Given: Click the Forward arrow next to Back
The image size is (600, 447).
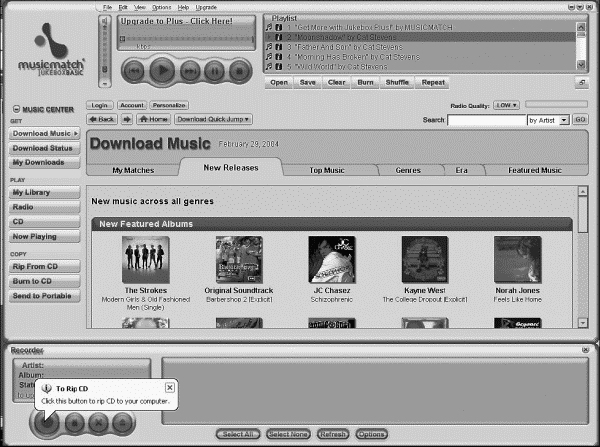Looking at the screenshot, I should pyautogui.click(x=128, y=119).
